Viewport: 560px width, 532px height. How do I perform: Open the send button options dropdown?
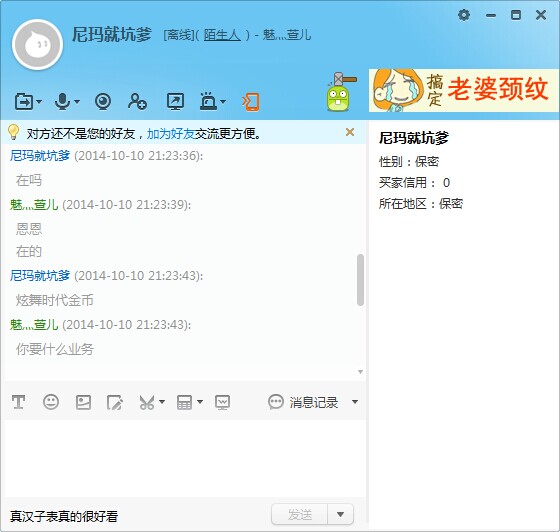(x=340, y=515)
